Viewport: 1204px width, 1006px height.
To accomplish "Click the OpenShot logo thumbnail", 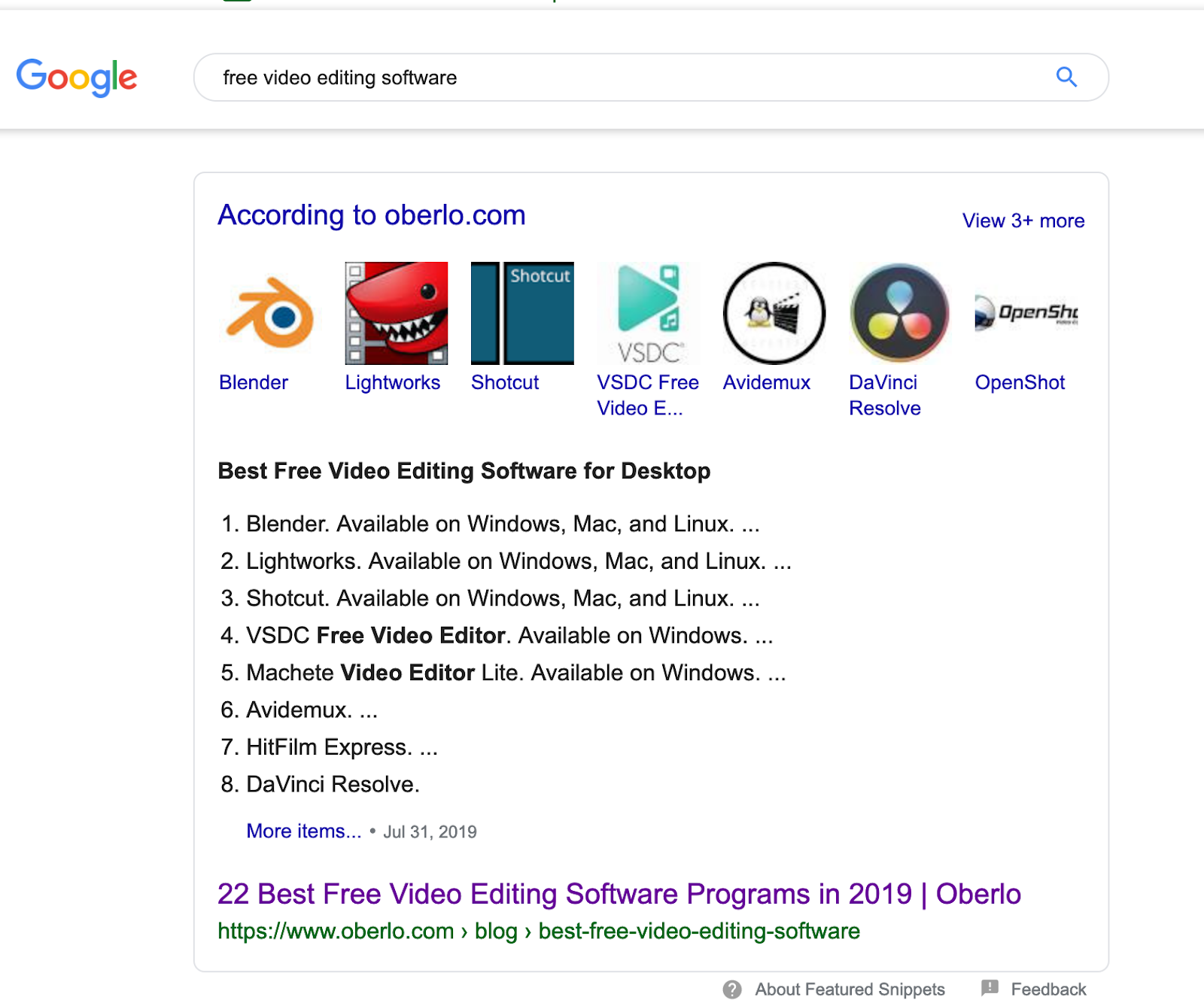I will pos(1026,313).
